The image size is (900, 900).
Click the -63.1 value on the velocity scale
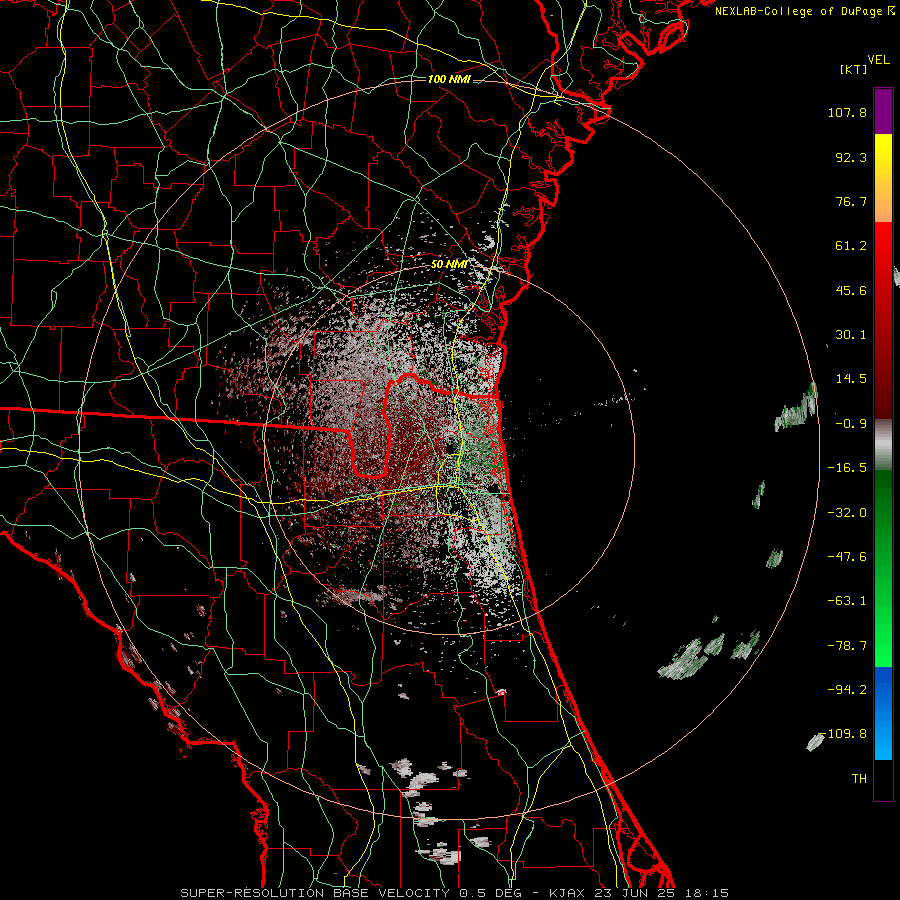847,601
